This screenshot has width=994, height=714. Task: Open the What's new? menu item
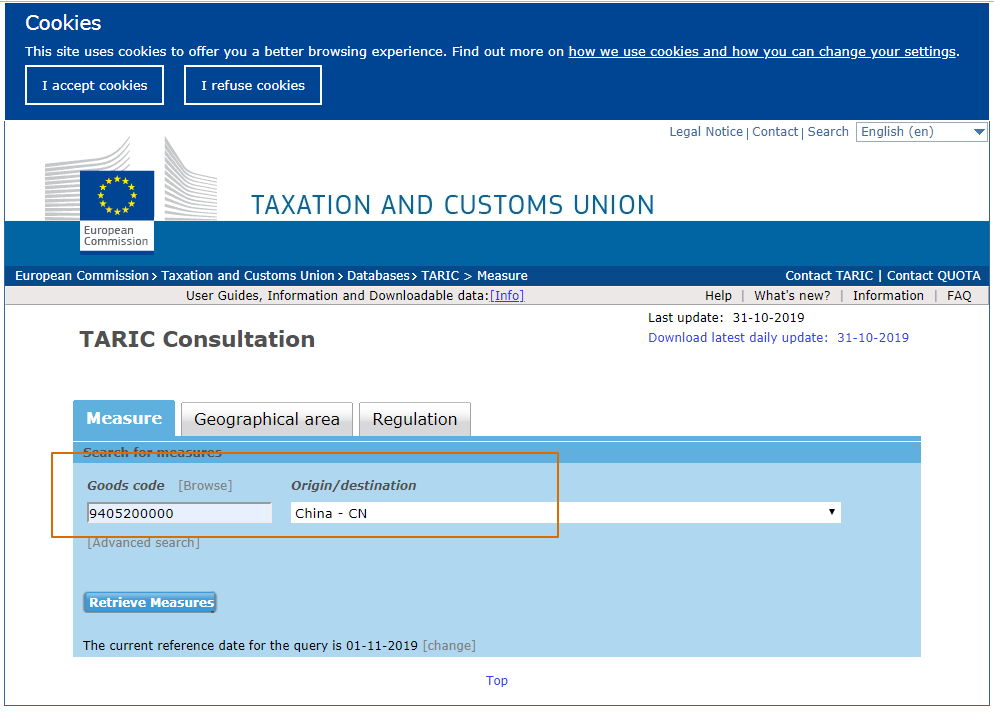pyautogui.click(x=792, y=295)
